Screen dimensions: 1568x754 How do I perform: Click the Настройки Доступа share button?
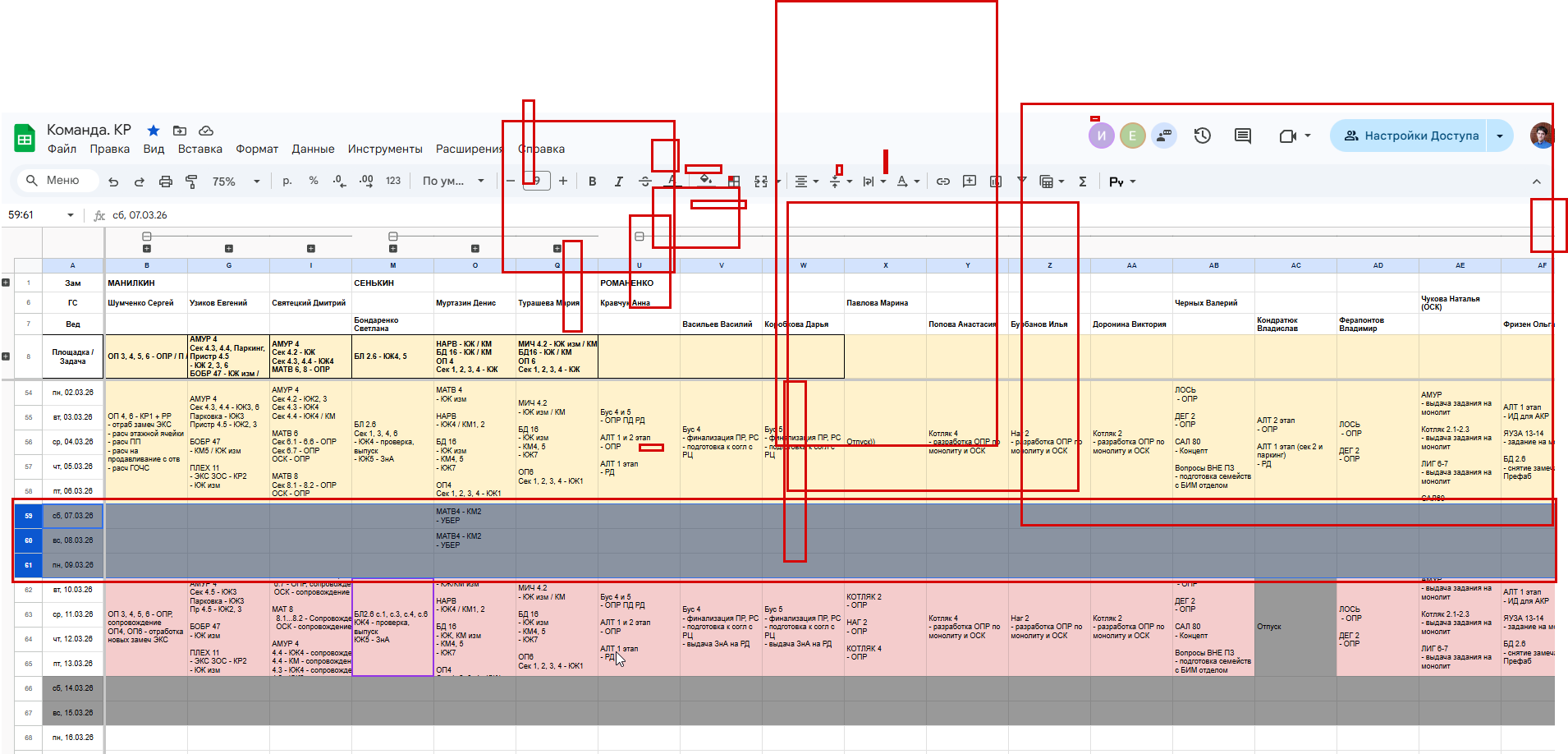point(1410,136)
